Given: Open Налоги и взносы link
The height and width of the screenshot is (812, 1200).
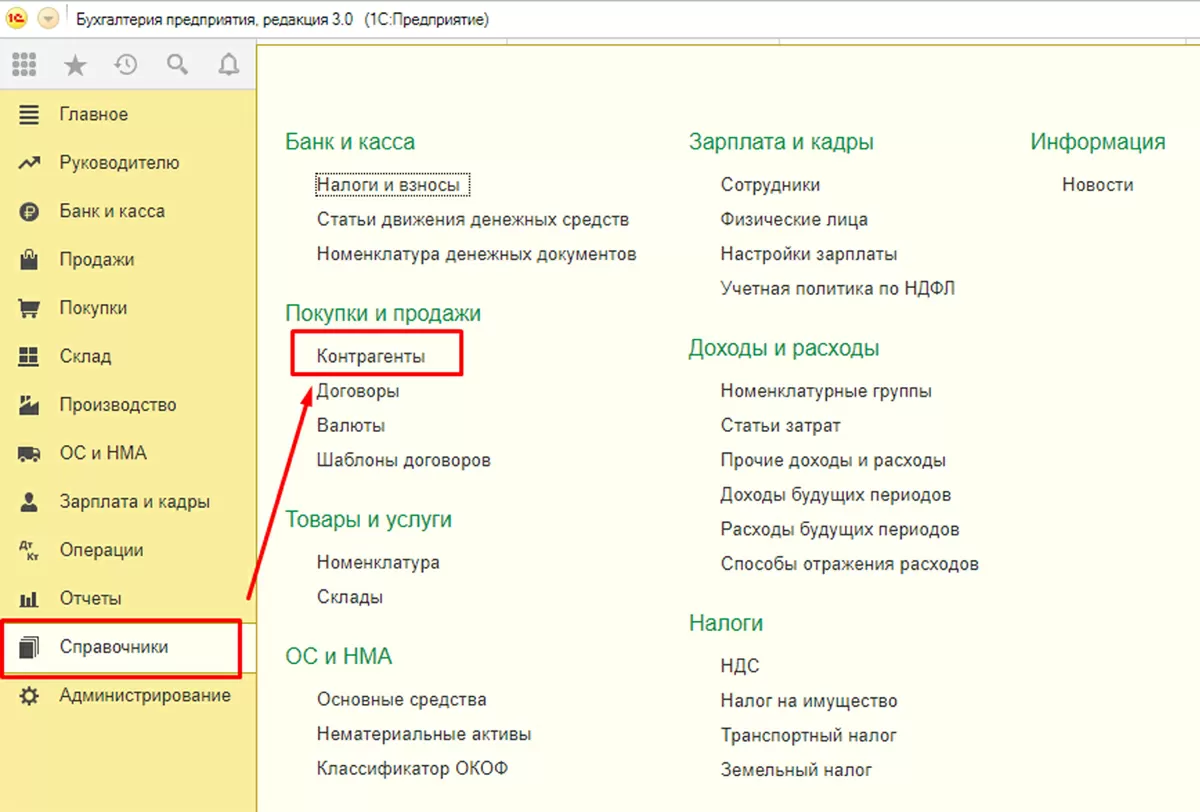Looking at the screenshot, I should pos(388,185).
